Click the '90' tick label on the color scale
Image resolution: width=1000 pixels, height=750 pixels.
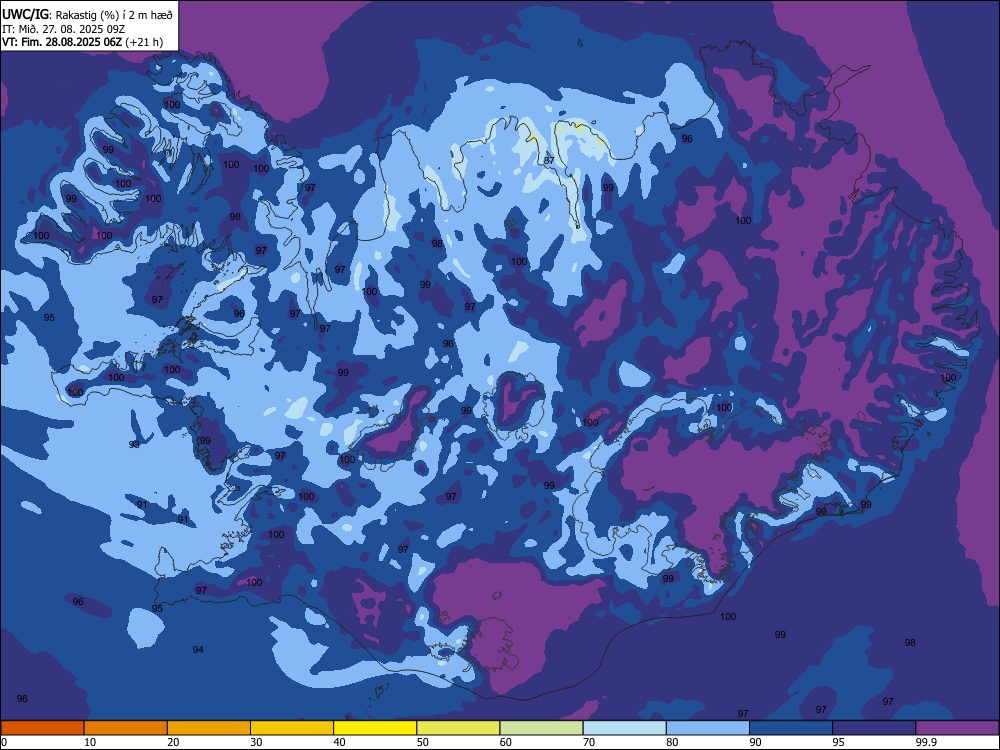pyautogui.click(x=756, y=742)
